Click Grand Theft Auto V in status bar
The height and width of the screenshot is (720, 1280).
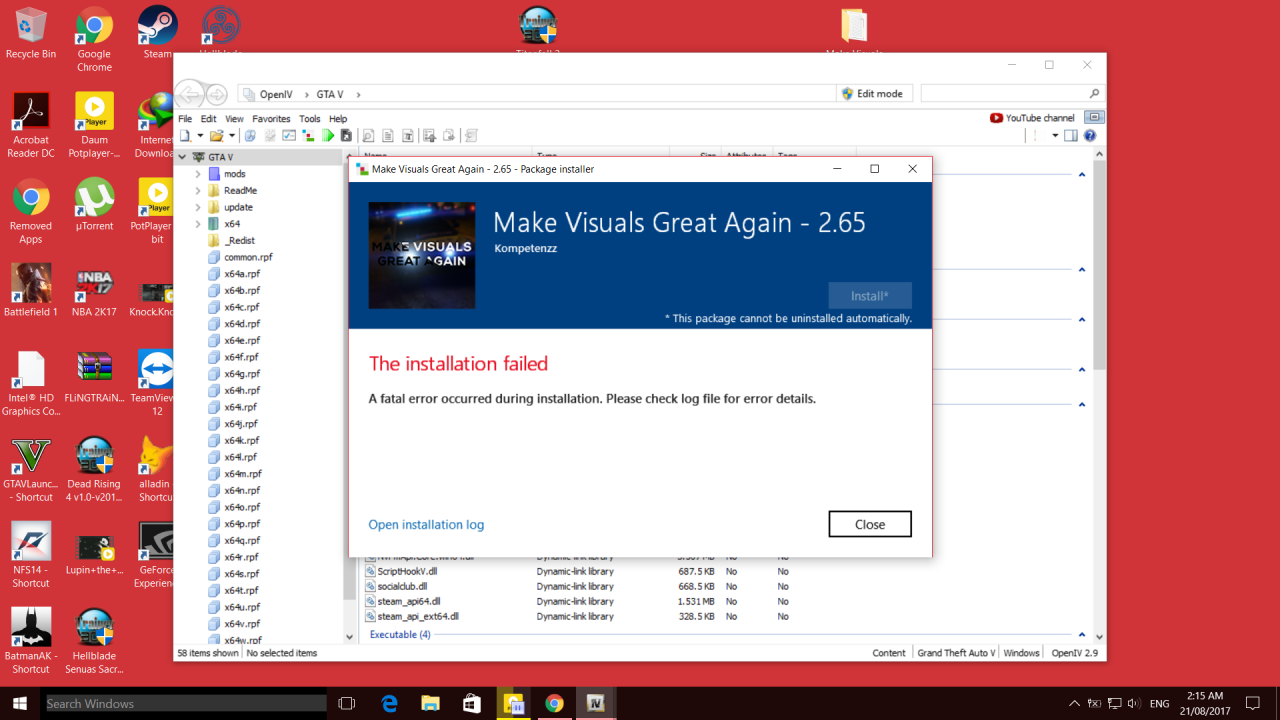coord(956,653)
